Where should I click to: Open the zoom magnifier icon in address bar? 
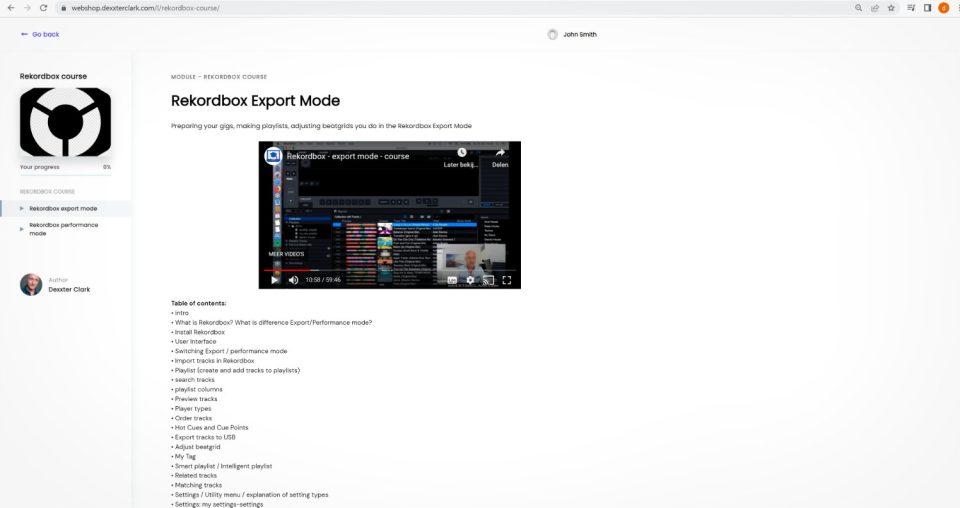pos(858,8)
